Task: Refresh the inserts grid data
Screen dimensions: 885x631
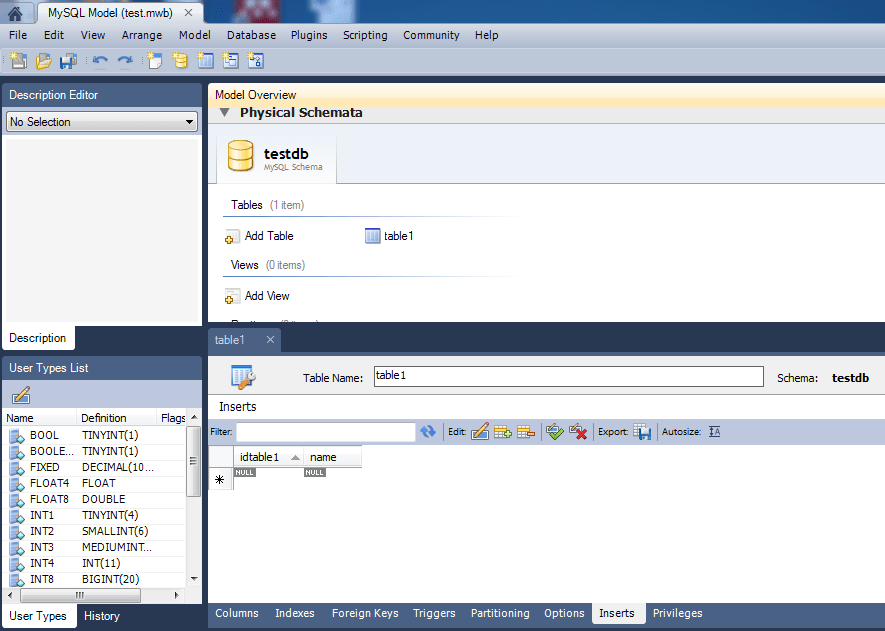Action: (428, 432)
